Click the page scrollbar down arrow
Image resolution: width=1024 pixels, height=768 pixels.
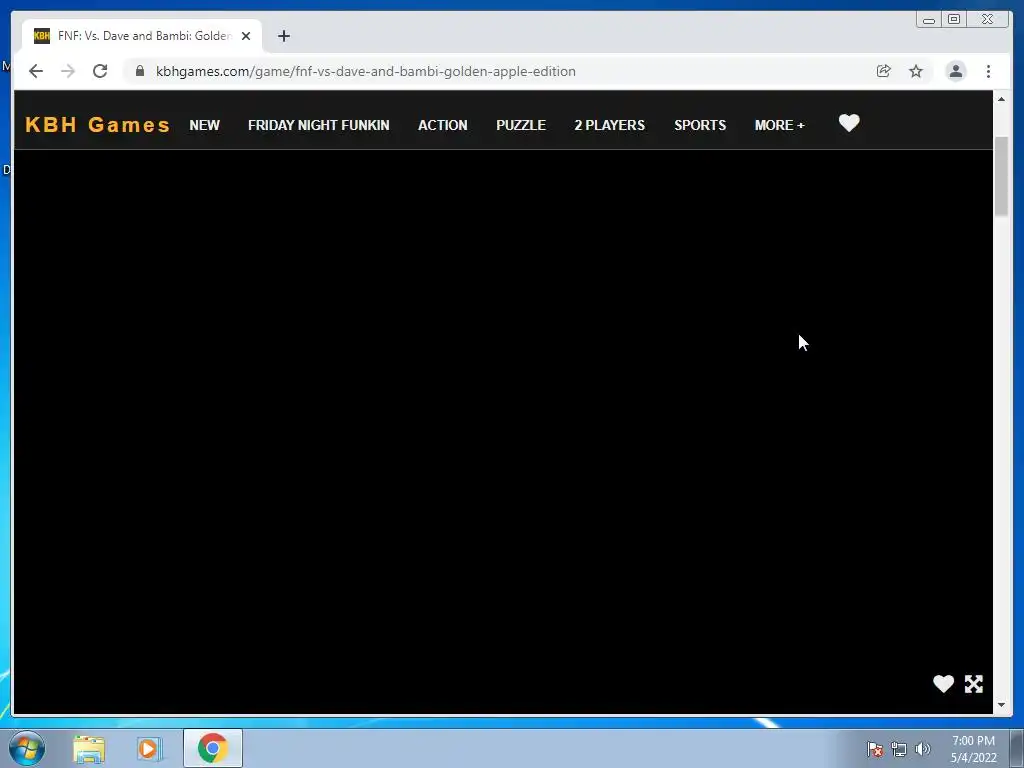1001,705
